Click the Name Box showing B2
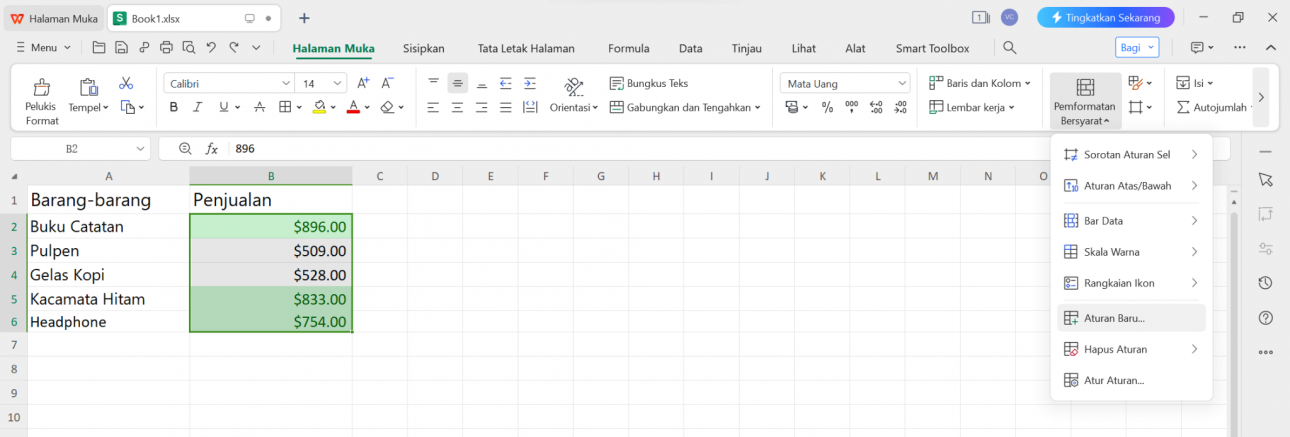This screenshot has height=437, width=1290. click(x=80, y=148)
